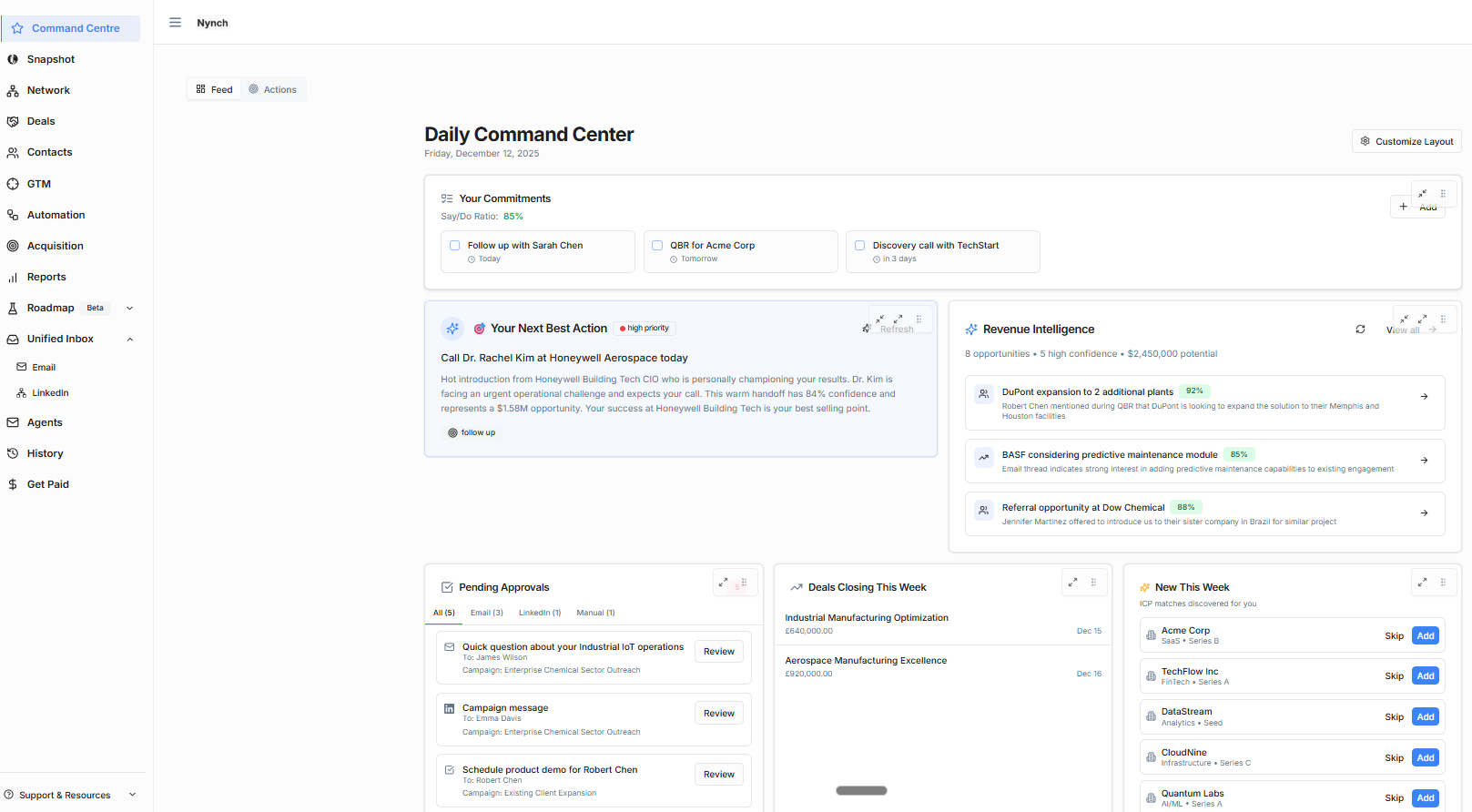Collapse the Unified Inbox chevron
This screenshot has width=1472, height=812.
[129, 339]
